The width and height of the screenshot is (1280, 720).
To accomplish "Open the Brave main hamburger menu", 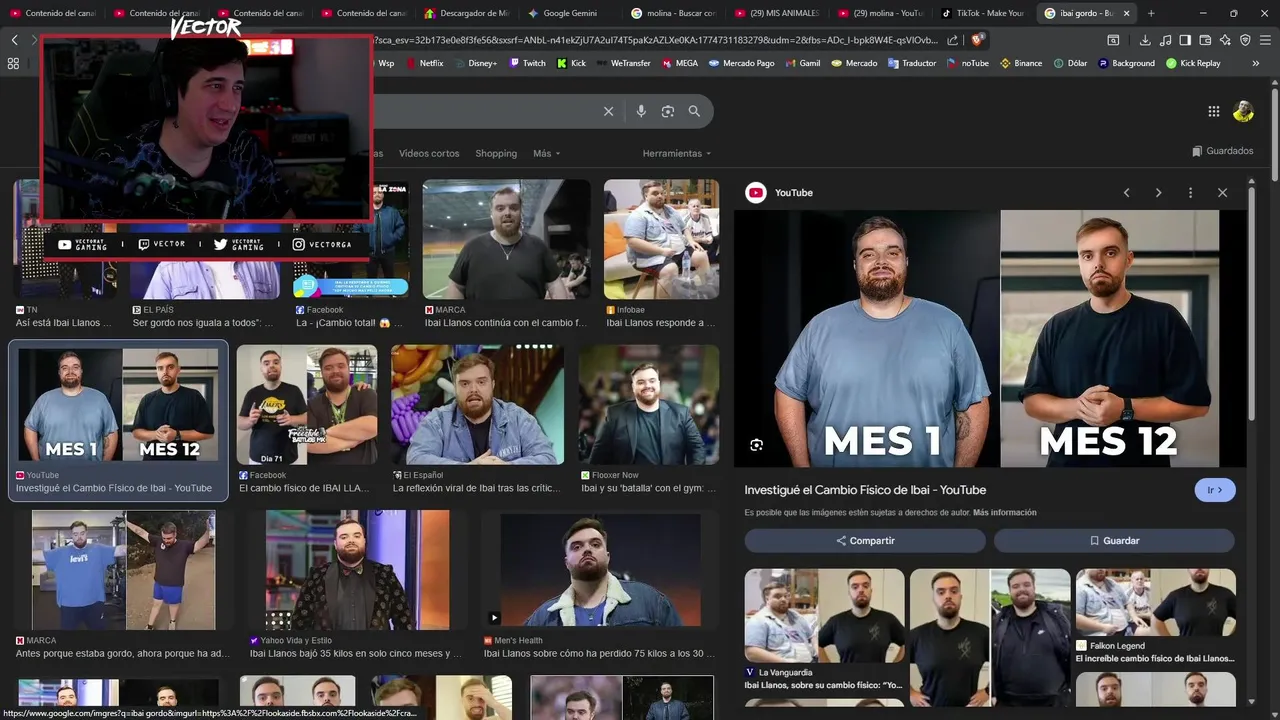I will [x=1265, y=40].
